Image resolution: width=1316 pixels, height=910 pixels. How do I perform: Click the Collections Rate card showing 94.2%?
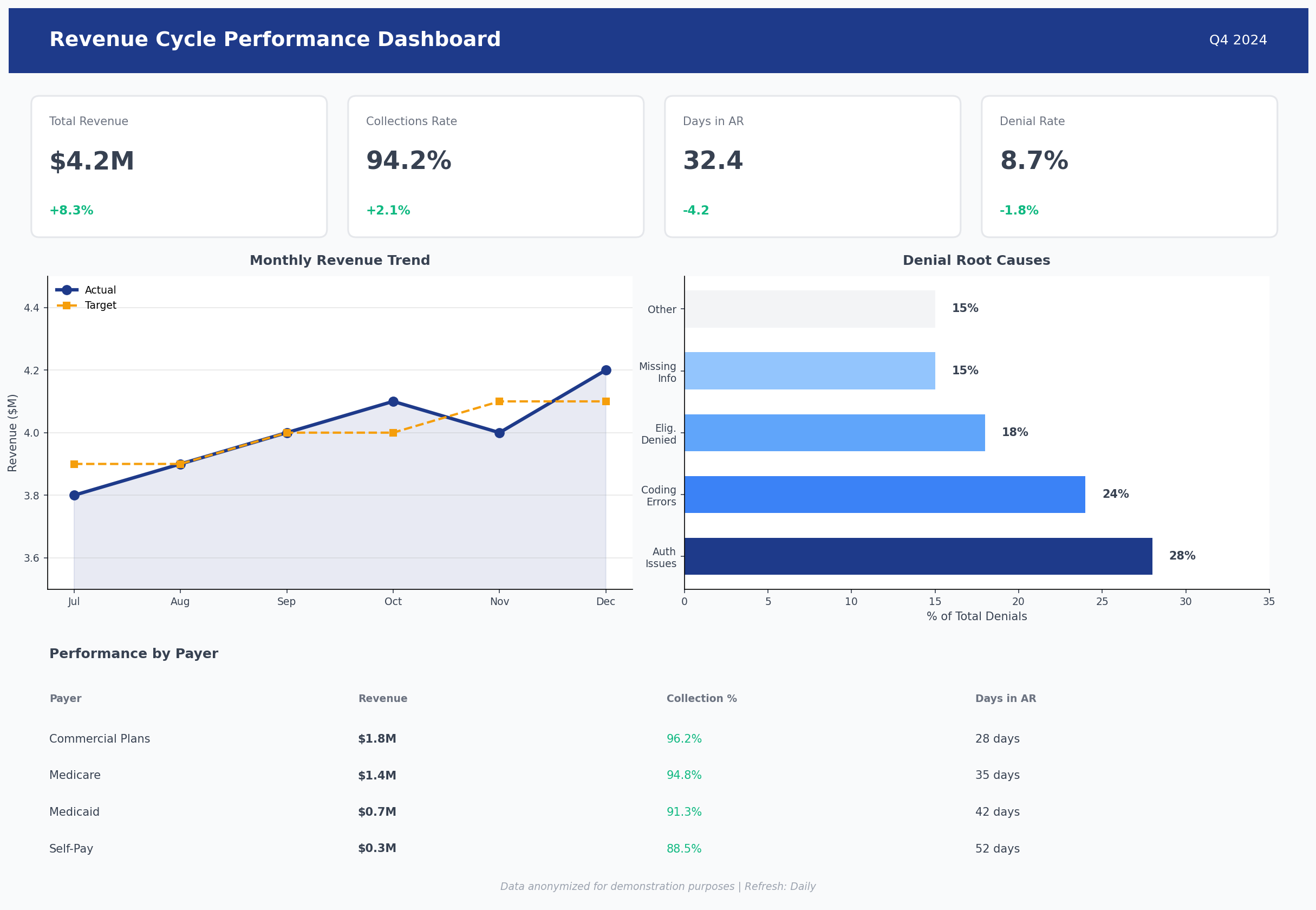click(x=496, y=166)
